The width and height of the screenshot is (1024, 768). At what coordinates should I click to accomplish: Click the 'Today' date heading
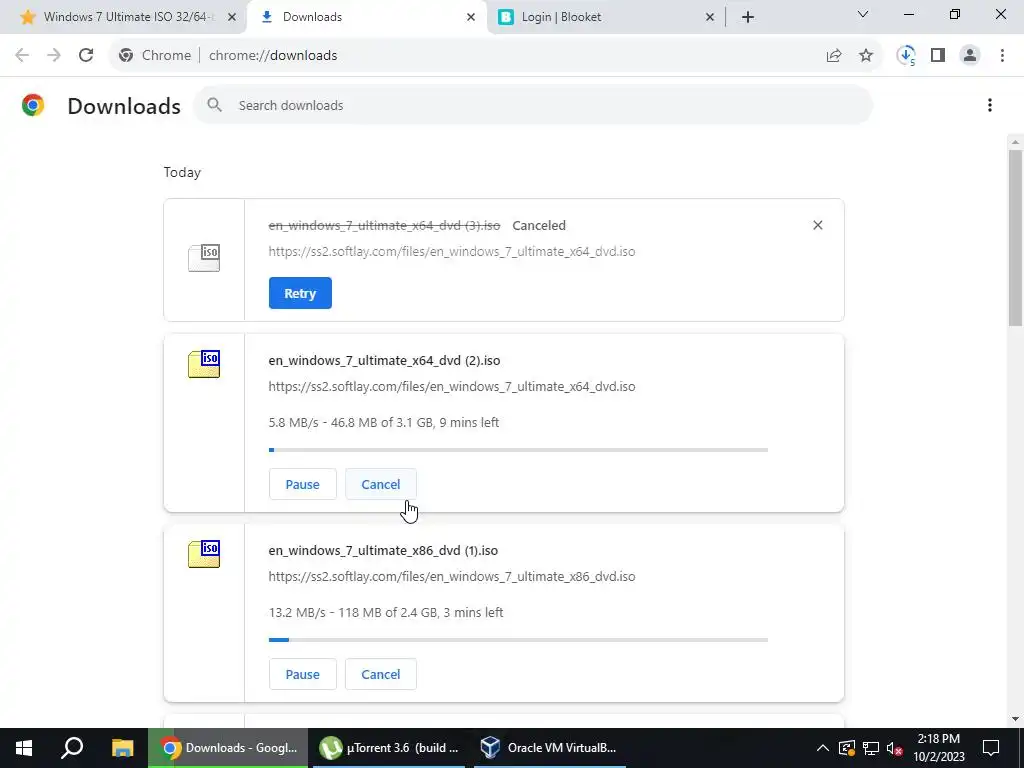[x=182, y=172]
